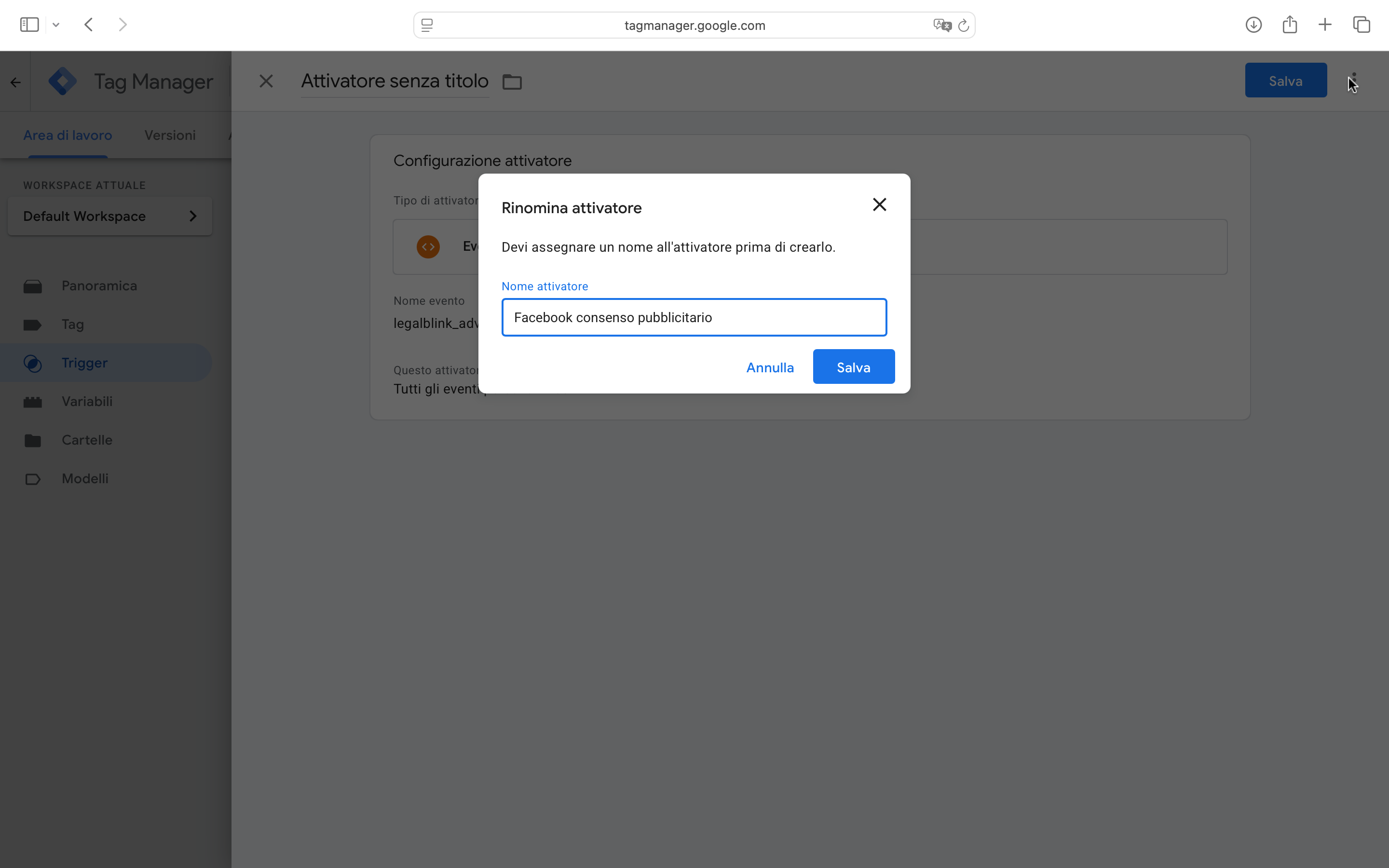Open the Tag section in sidebar
The height and width of the screenshot is (868, 1389).
coord(73,325)
